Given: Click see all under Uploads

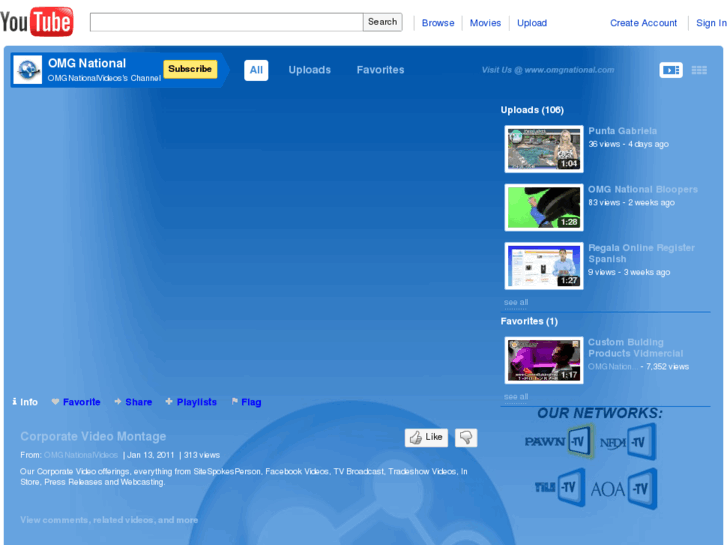Looking at the screenshot, I should click(x=516, y=302).
